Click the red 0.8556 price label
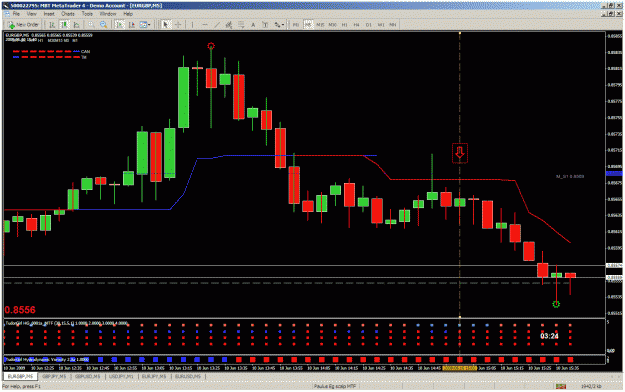This screenshot has height=392, width=625. tap(20, 310)
